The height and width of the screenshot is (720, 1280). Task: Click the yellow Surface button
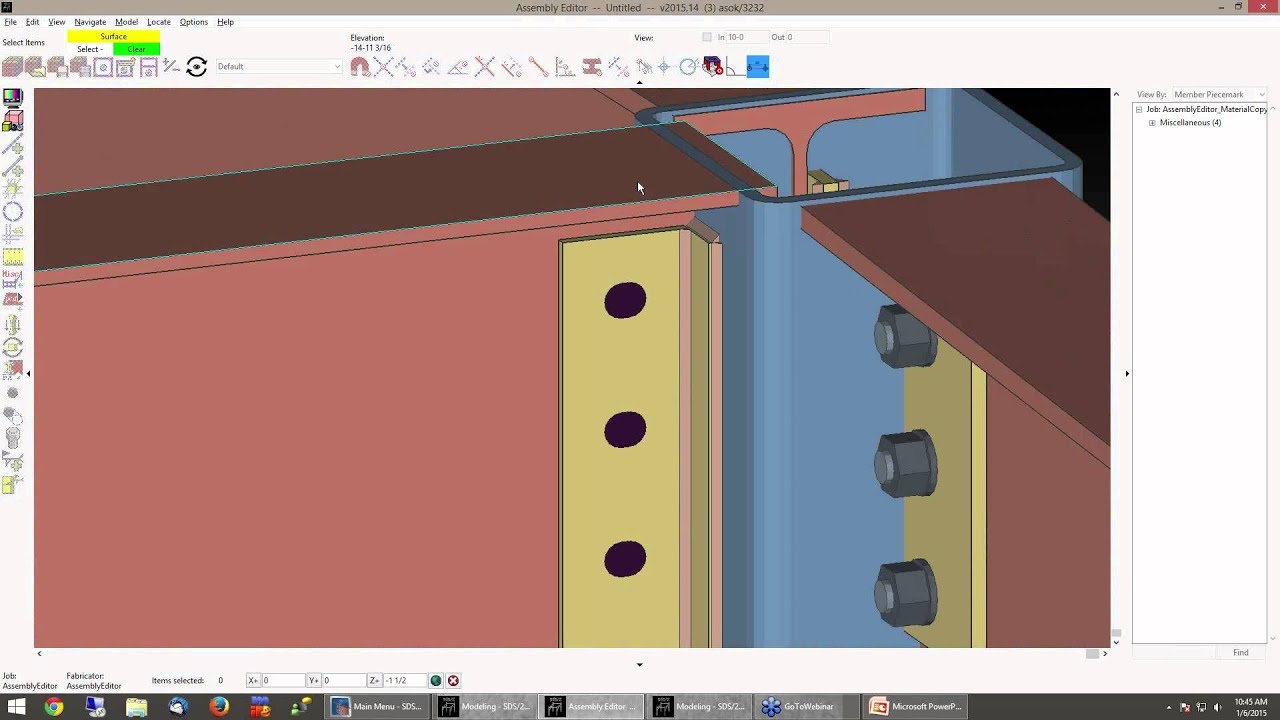click(x=113, y=37)
